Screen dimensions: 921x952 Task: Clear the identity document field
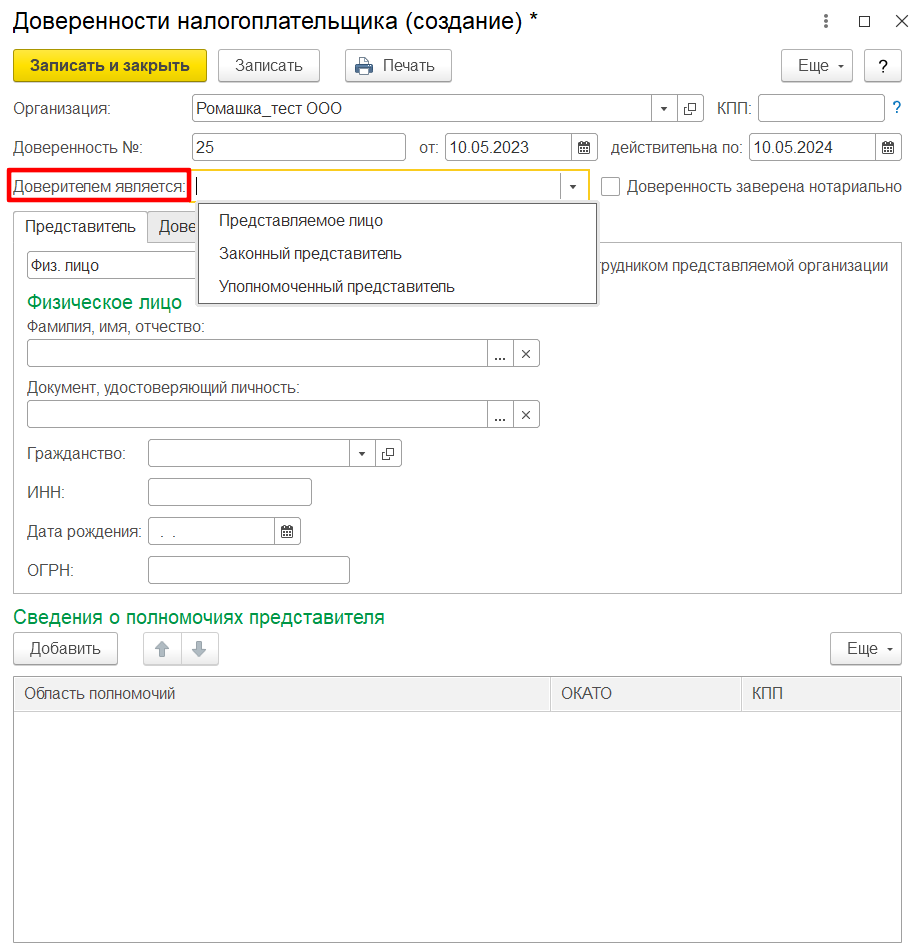(527, 414)
